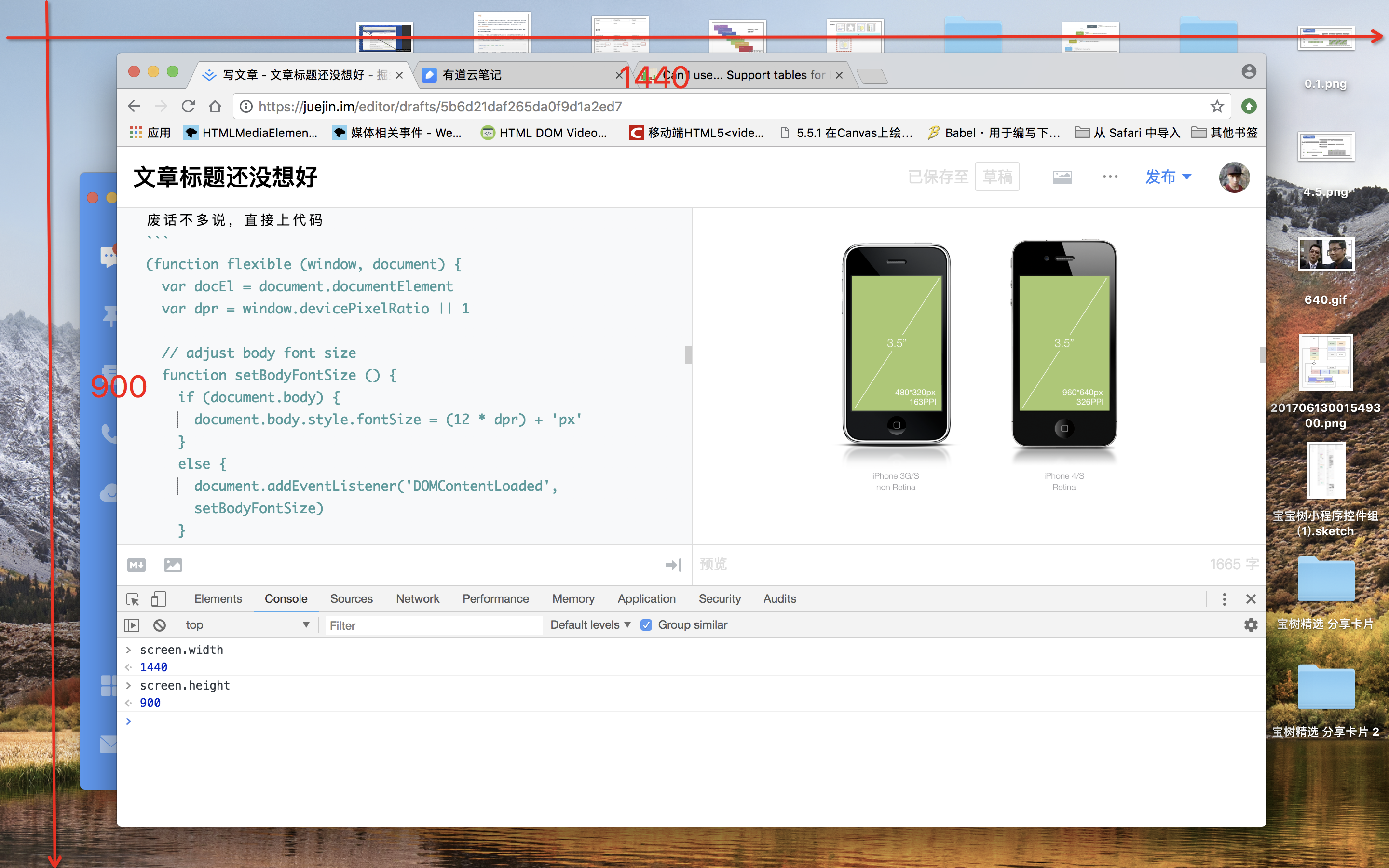Insert image using the picture icon below editor
1389x868 pixels.
(173, 565)
